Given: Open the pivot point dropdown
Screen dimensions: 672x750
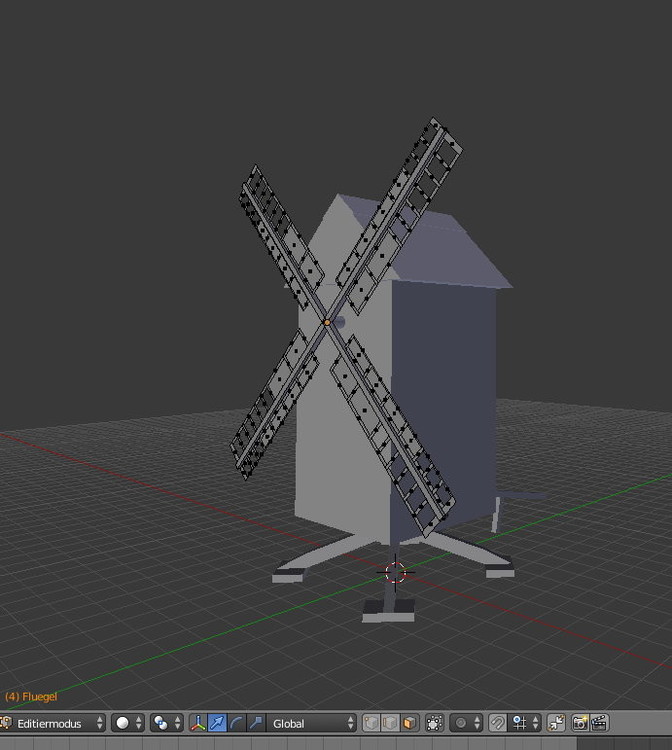Looking at the screenshot, I should 166,723.
